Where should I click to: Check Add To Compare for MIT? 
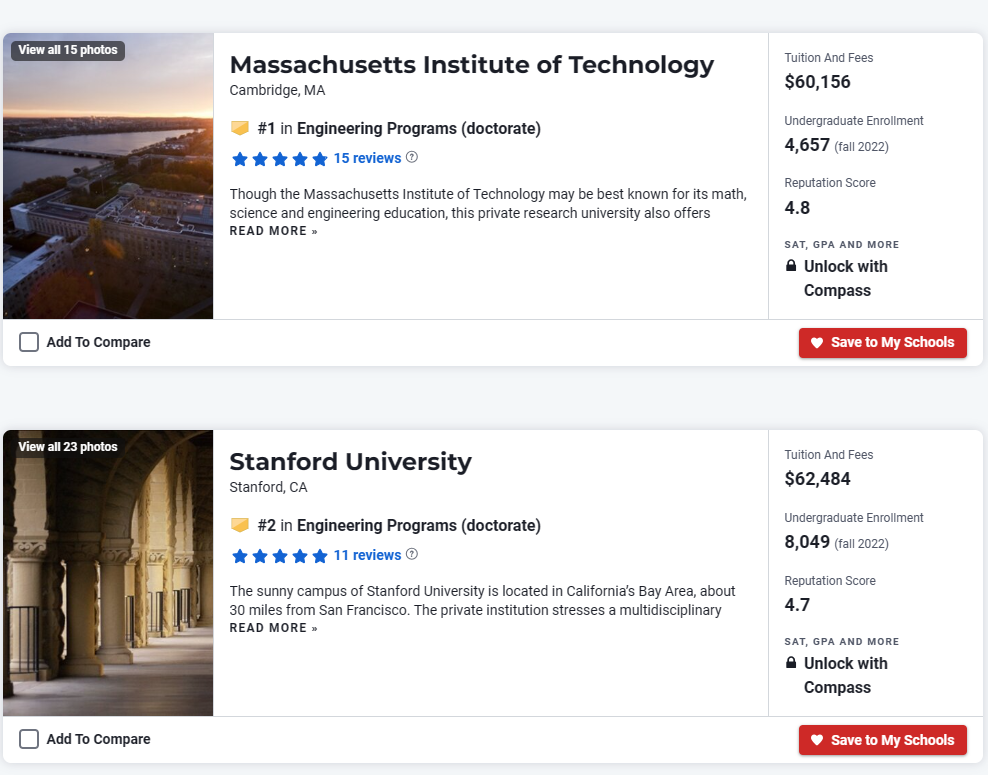click(x=29, y=342)
